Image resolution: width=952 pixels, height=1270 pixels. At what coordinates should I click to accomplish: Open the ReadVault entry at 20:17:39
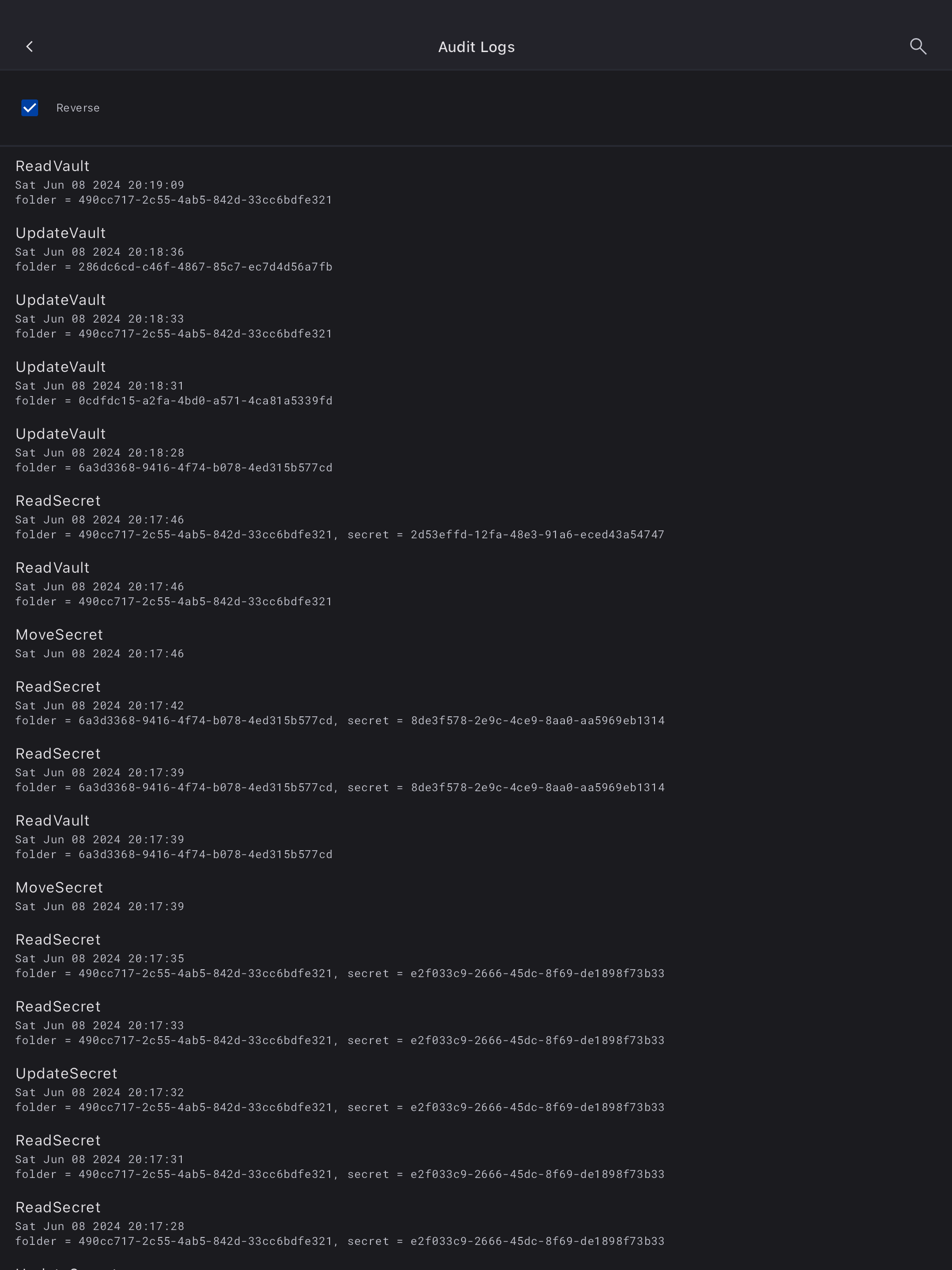click(x=172, y=837)
